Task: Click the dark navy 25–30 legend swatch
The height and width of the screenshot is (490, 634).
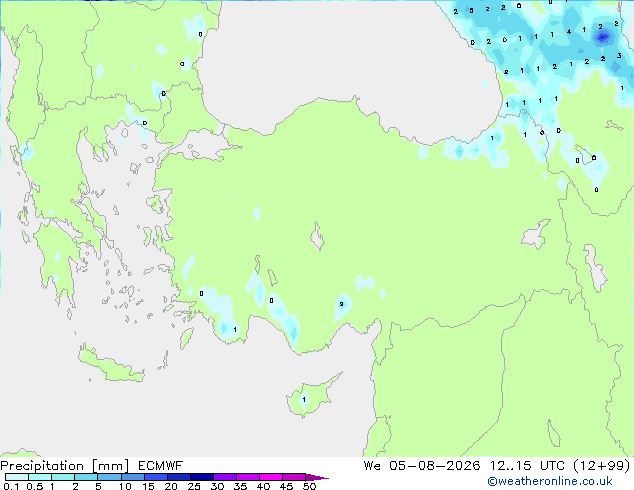Action: tap(201, 477)
